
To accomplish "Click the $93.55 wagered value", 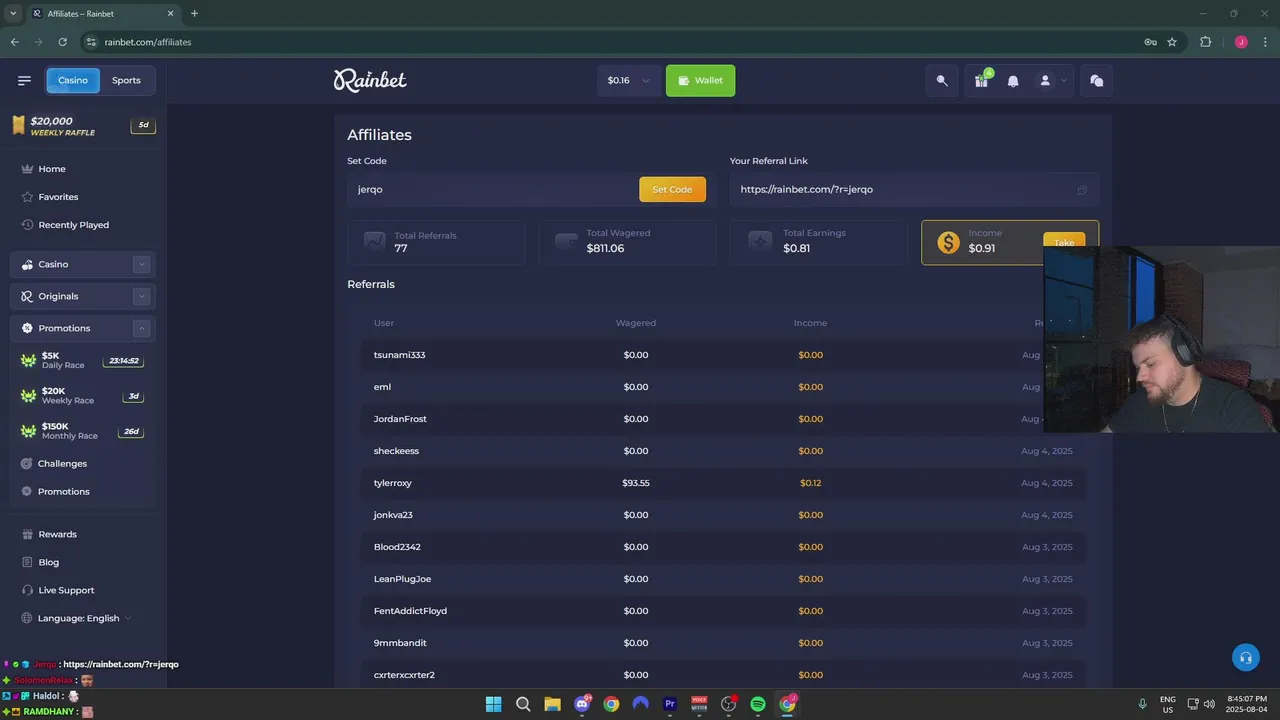I will [636, 483].
